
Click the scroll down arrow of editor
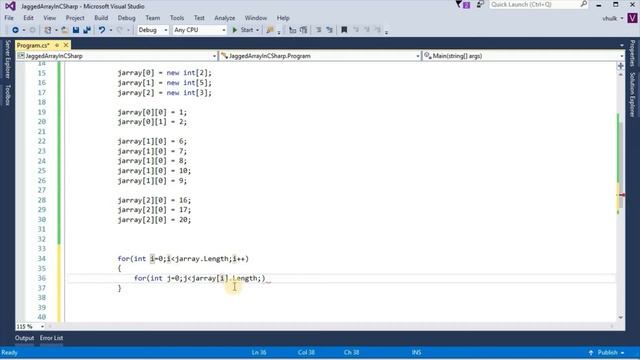point(621,318)
